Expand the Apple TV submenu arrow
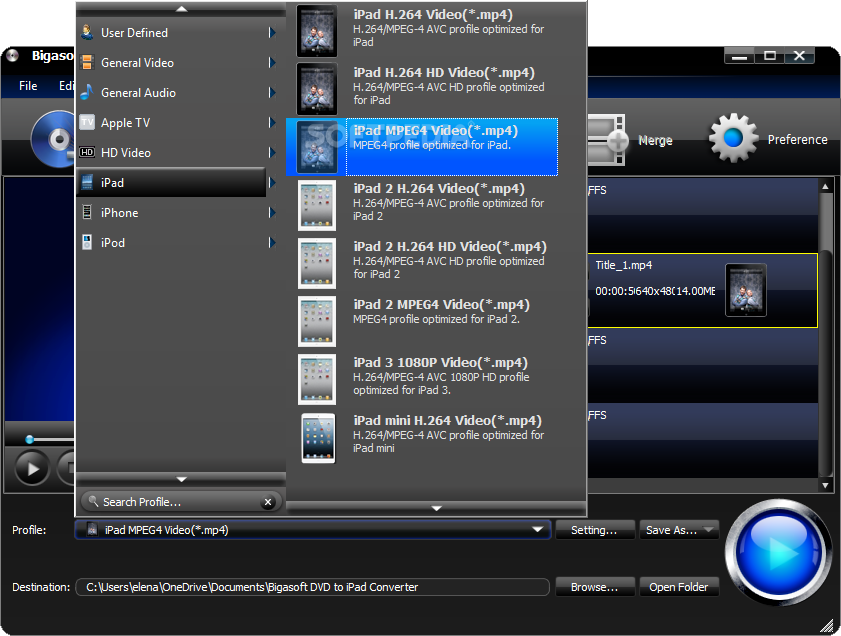The height and width of the screenshot is (636, 841). point(272,123)
